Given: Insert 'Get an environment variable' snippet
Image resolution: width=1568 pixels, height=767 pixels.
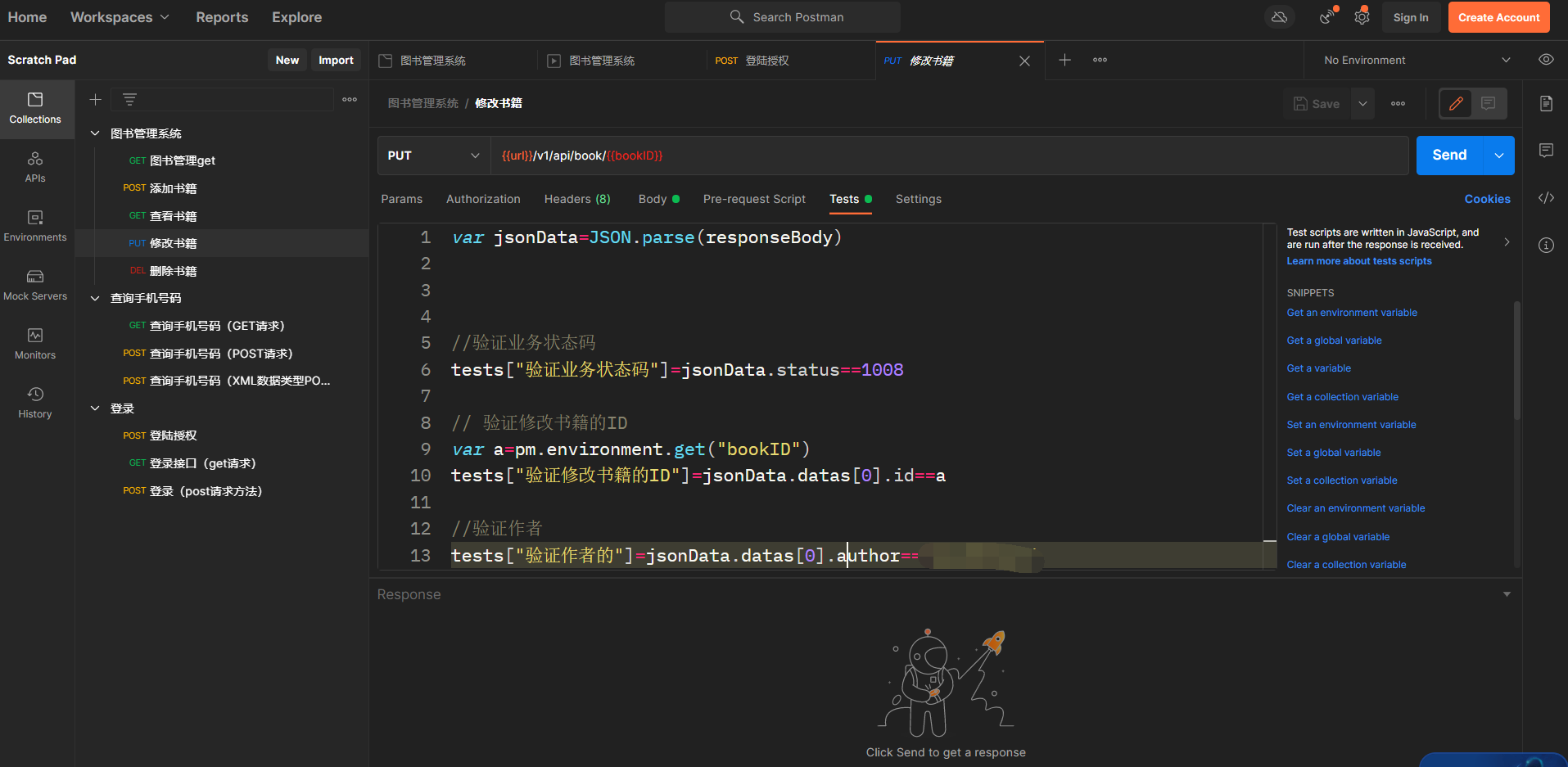Looking at the screenshot, I should pyautogui.click(x=1352, y=313).
